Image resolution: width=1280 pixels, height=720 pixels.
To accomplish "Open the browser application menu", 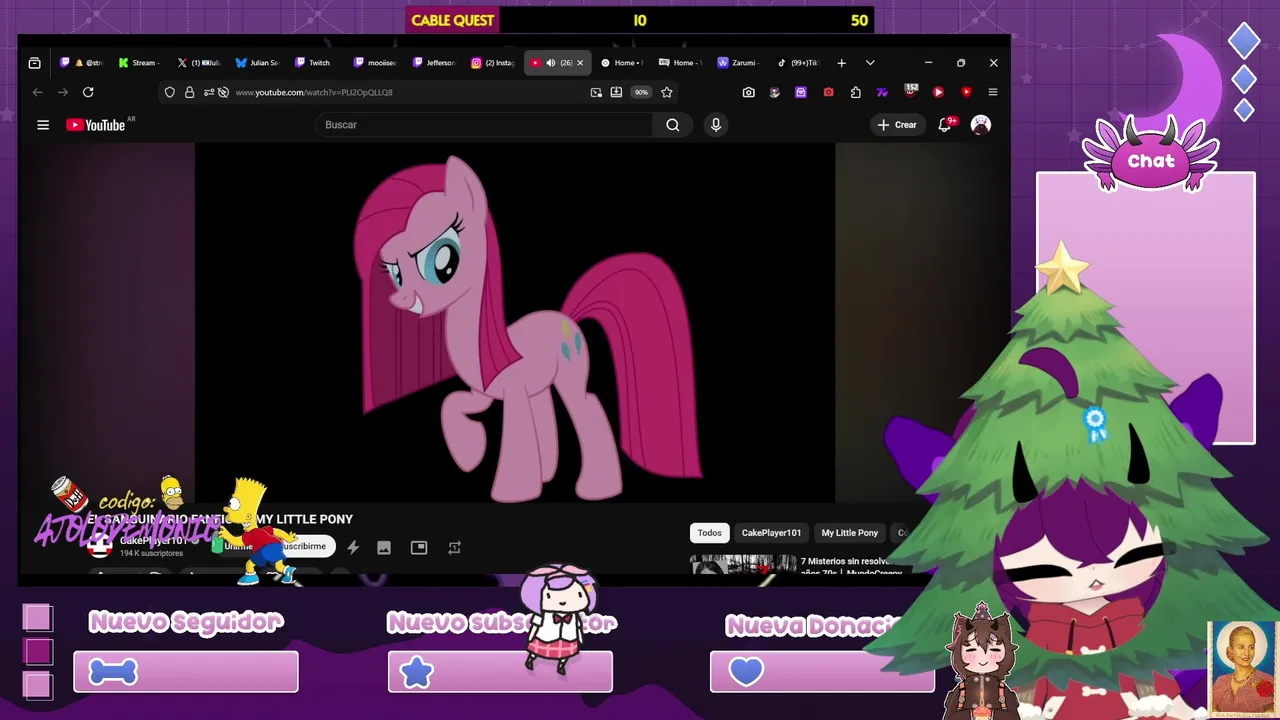I will coord(993,92).
